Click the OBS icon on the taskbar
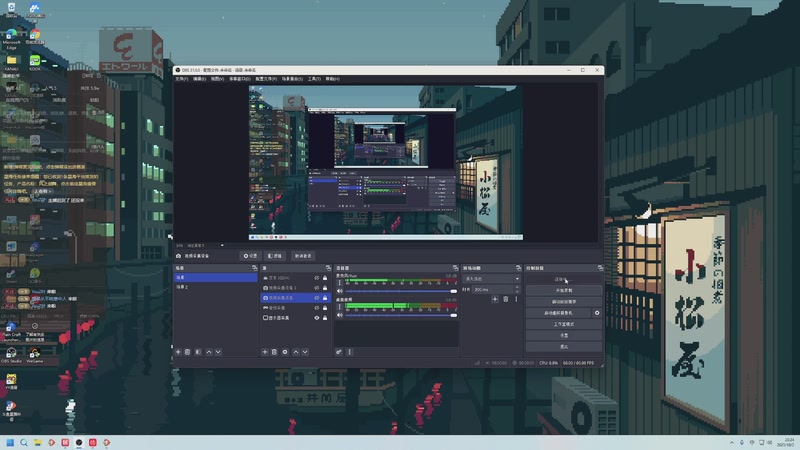Screen dimensions: 800x450 pos(79,442)
